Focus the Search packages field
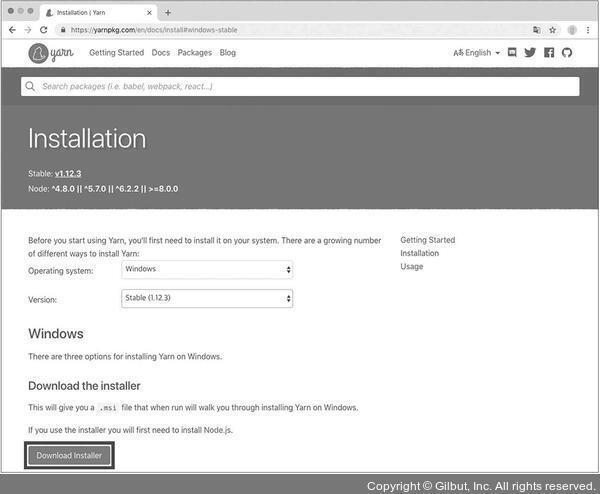This screenshot has width=600, height=494. pos(300,86)
